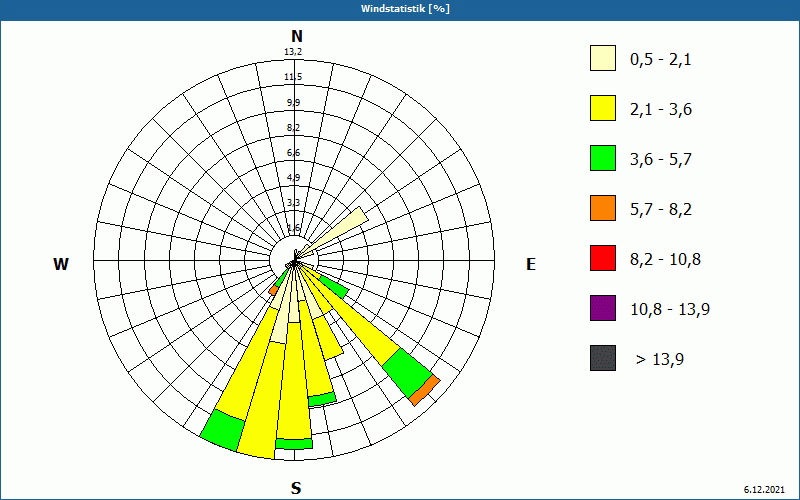Click the green end of the south-southwest bar
The width and height of the screenshot is (800, 500).
click(223, 430)
